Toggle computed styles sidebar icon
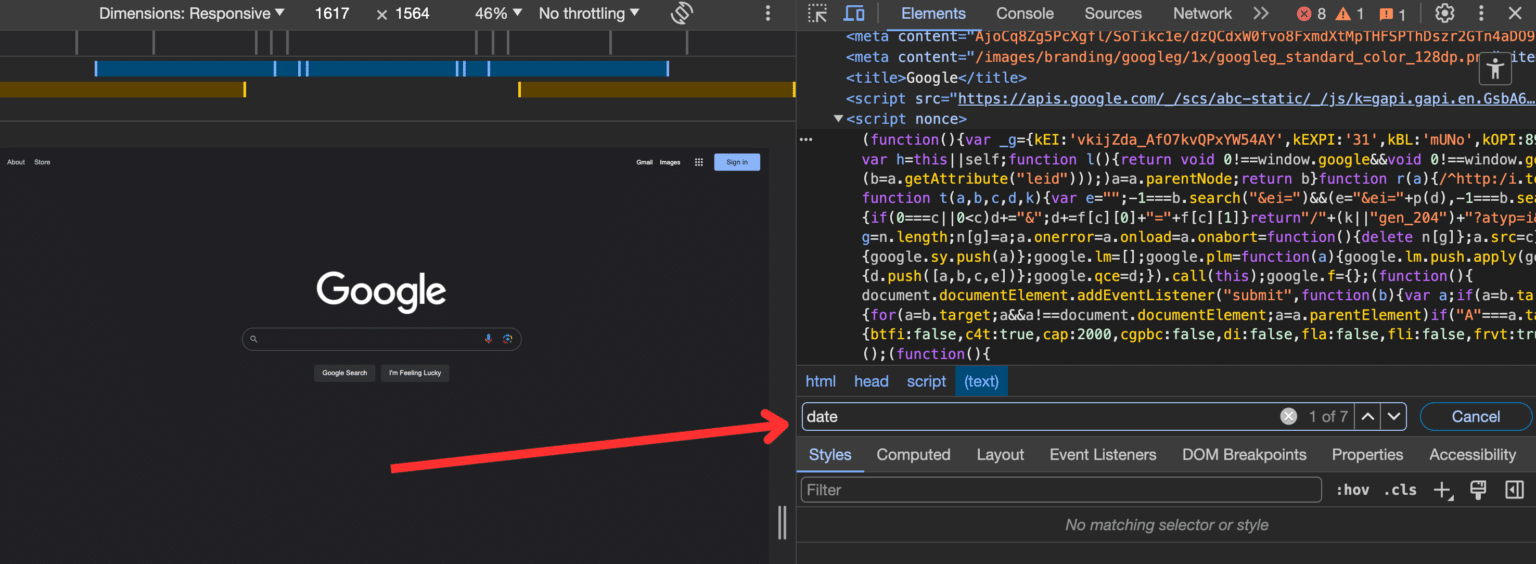Image resolution: width=1536 pixels, height=564 pixels. (1514, 490)
